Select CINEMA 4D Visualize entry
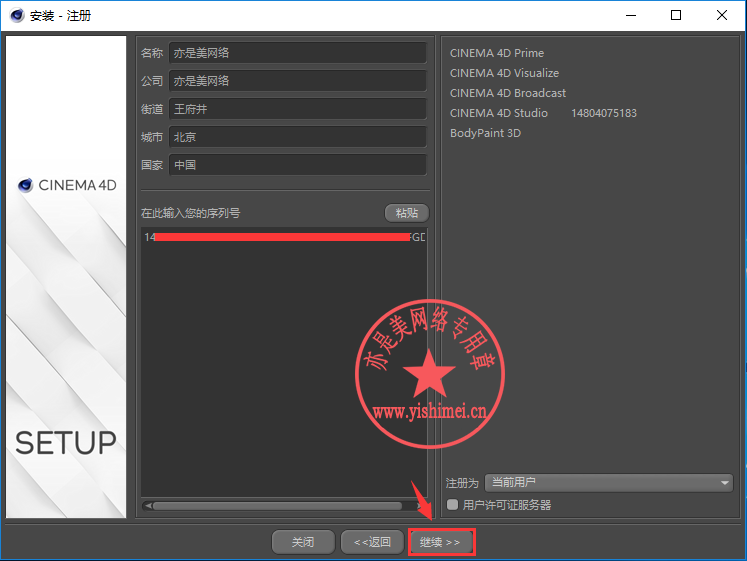 (x=505, y=73)
